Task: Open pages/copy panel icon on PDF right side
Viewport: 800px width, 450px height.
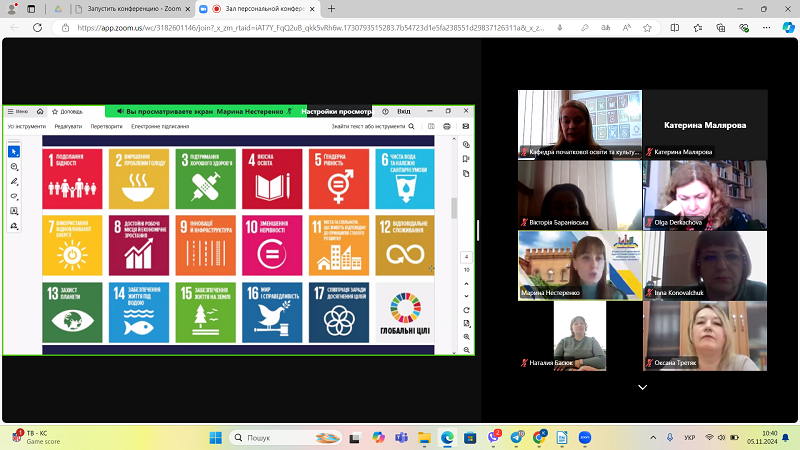Action: click(x=466, y=173)
